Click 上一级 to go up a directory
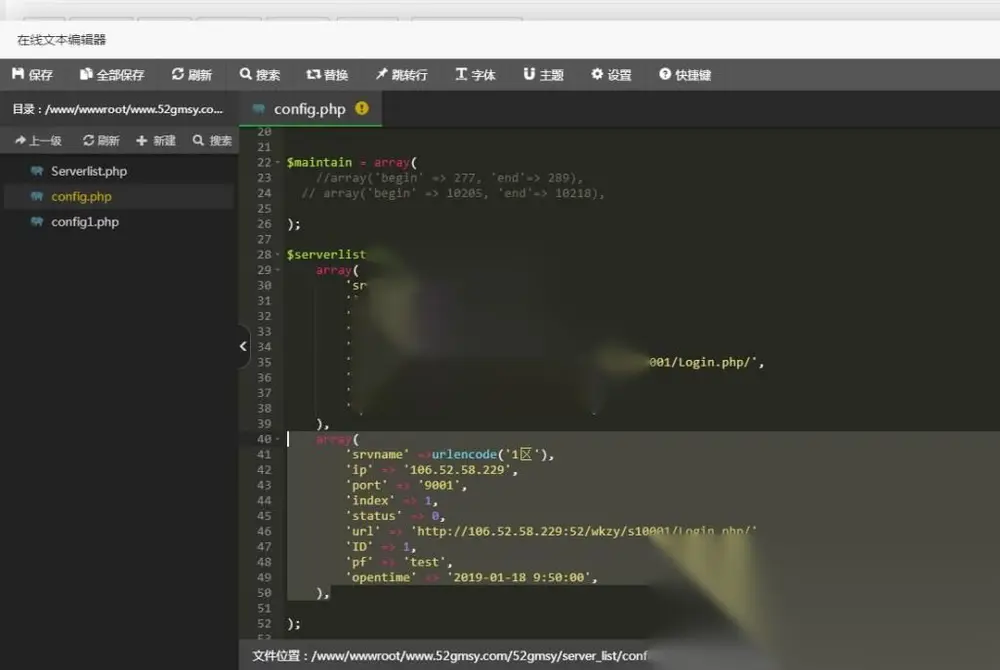 [x=38, y=140]
